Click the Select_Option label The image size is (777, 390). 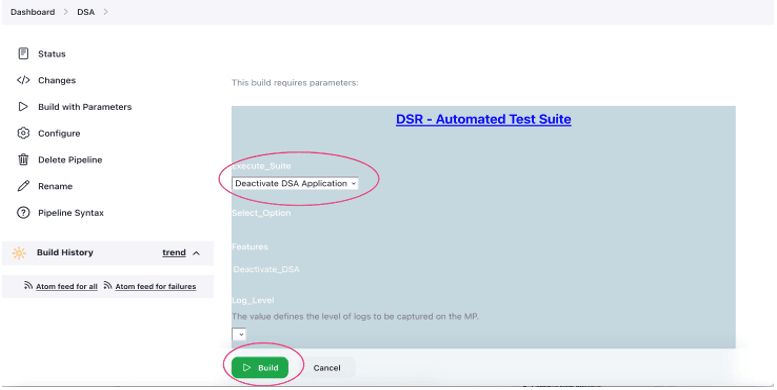tap(261, 213)
